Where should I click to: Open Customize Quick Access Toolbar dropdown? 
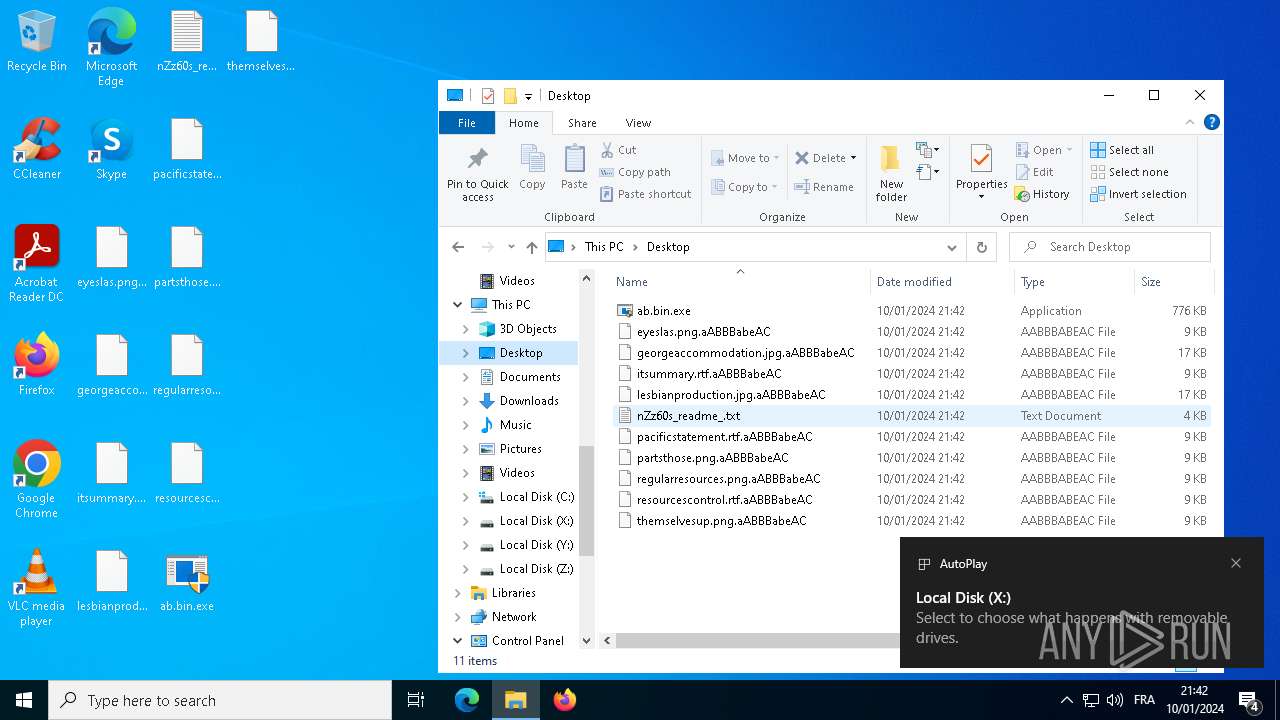click(x=528, y=96)
